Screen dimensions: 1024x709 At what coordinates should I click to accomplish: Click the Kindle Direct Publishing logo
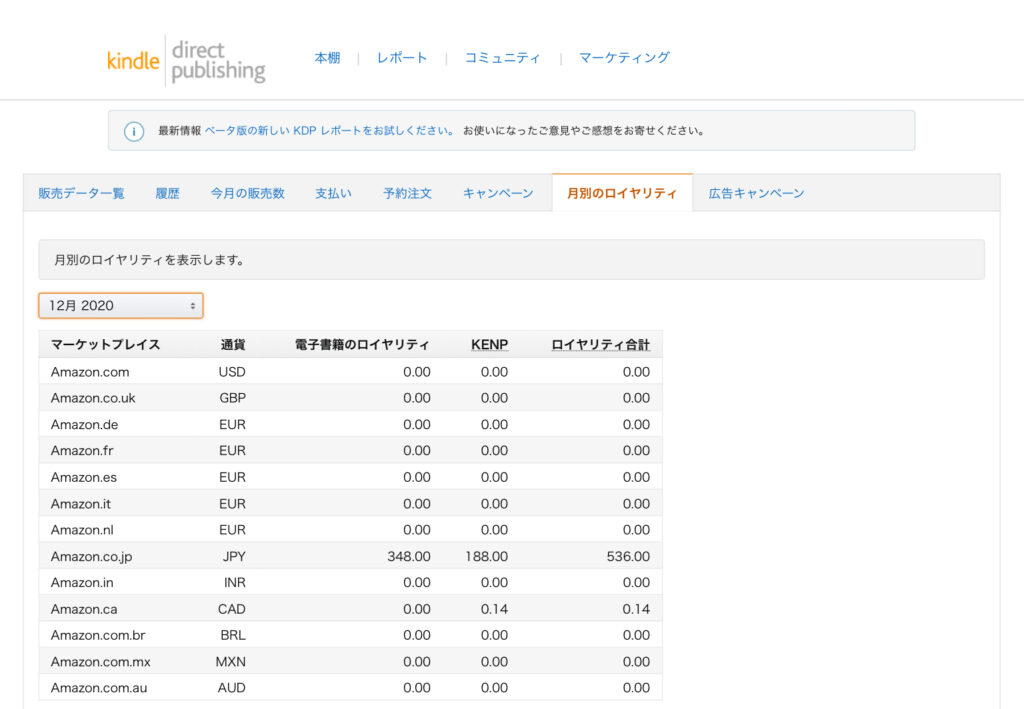pyautogui.click(x=186, y=61)
